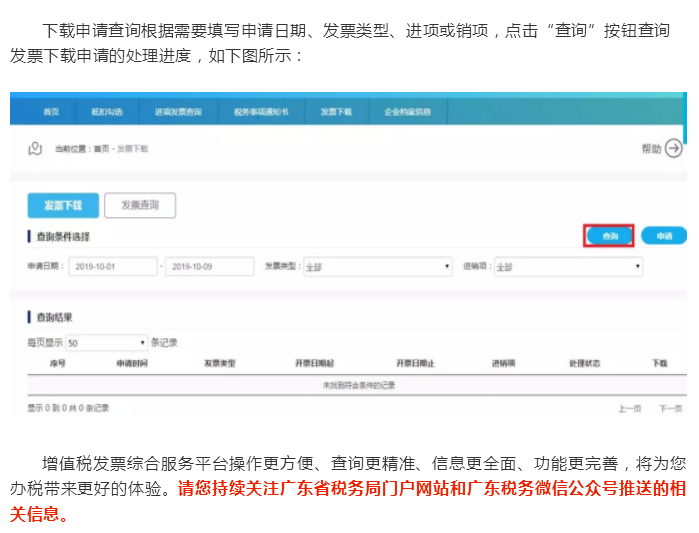Open the 每页显示 records-per-page dropdown
The width and height of the screenshot is (699, 533).
106,342
